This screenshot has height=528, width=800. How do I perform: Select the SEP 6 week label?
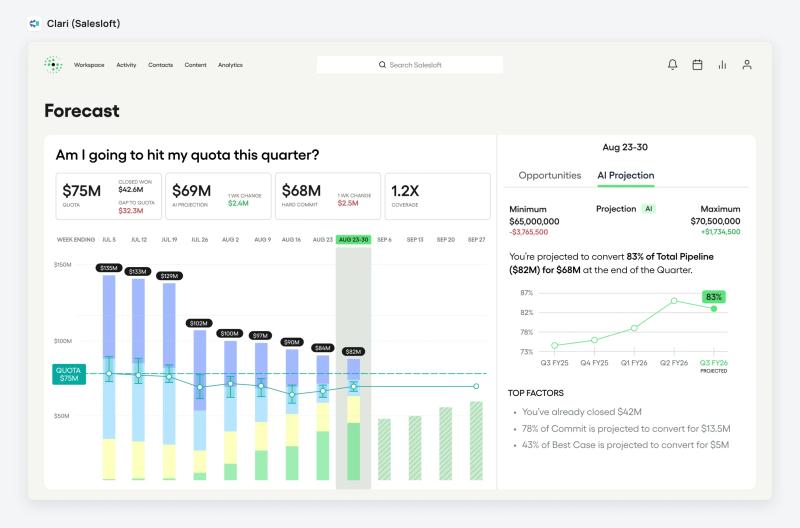(384, 240)
